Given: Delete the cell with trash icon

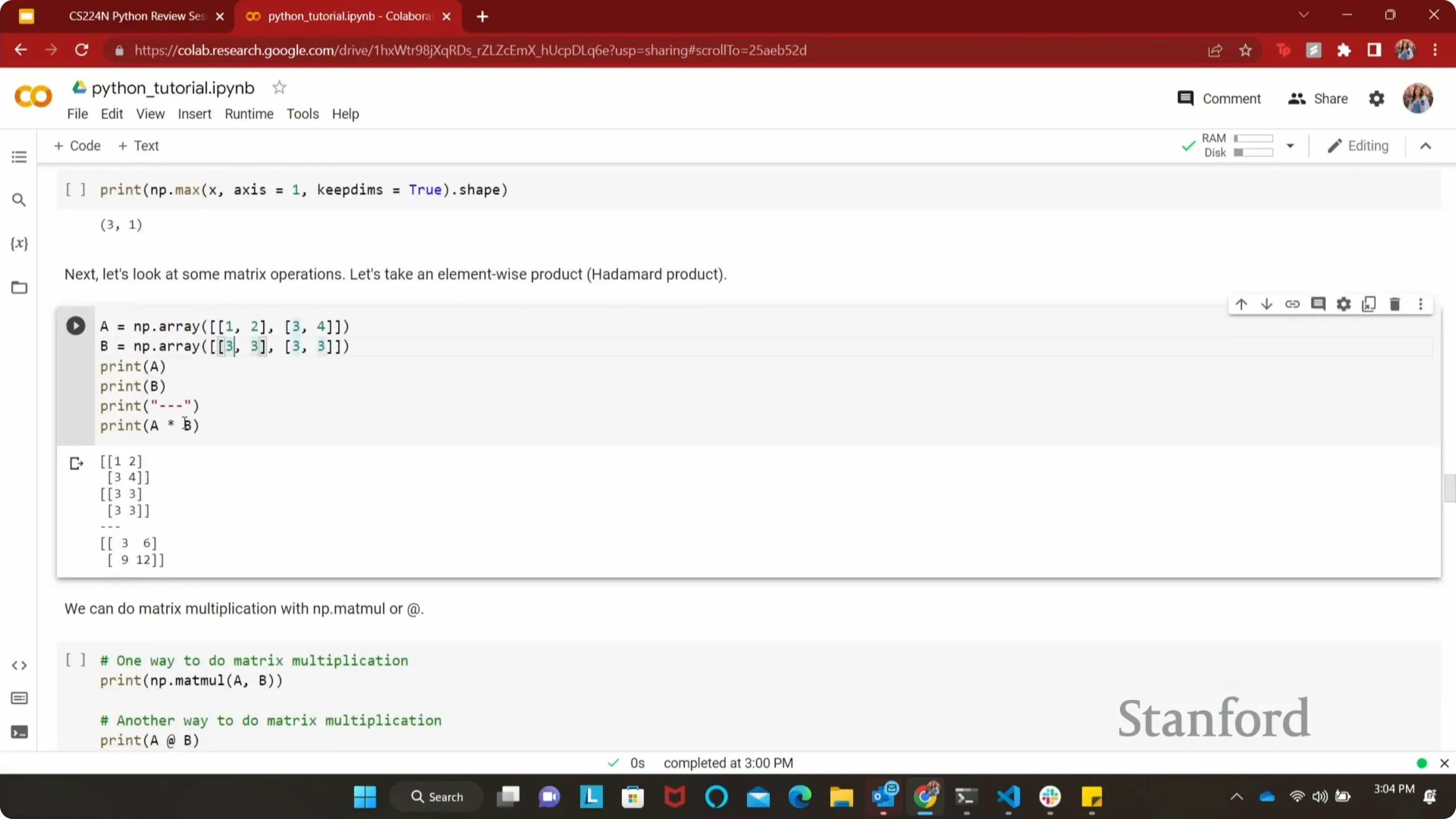Looking at the screenshot, I should pos(1395,304).
